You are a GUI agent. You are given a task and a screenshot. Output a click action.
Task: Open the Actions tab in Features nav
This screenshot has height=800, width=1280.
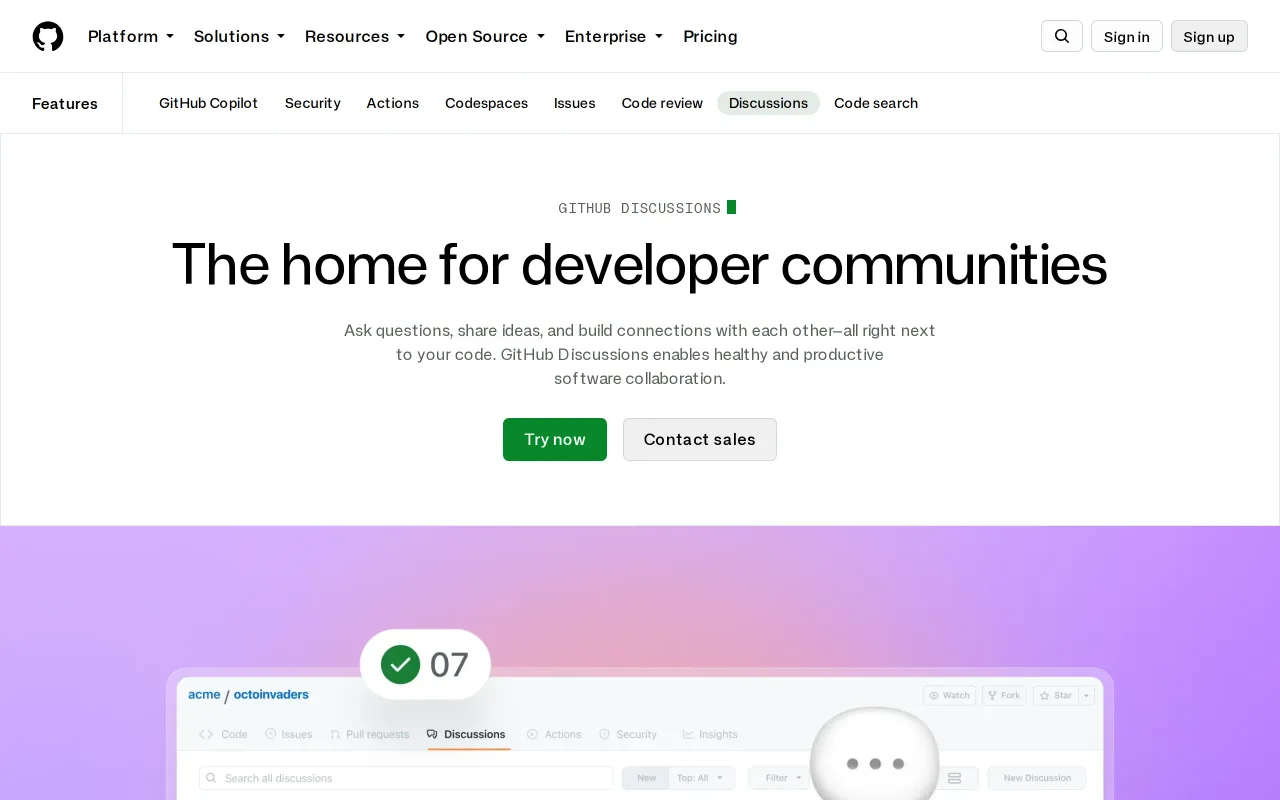[x=393, y=103]
